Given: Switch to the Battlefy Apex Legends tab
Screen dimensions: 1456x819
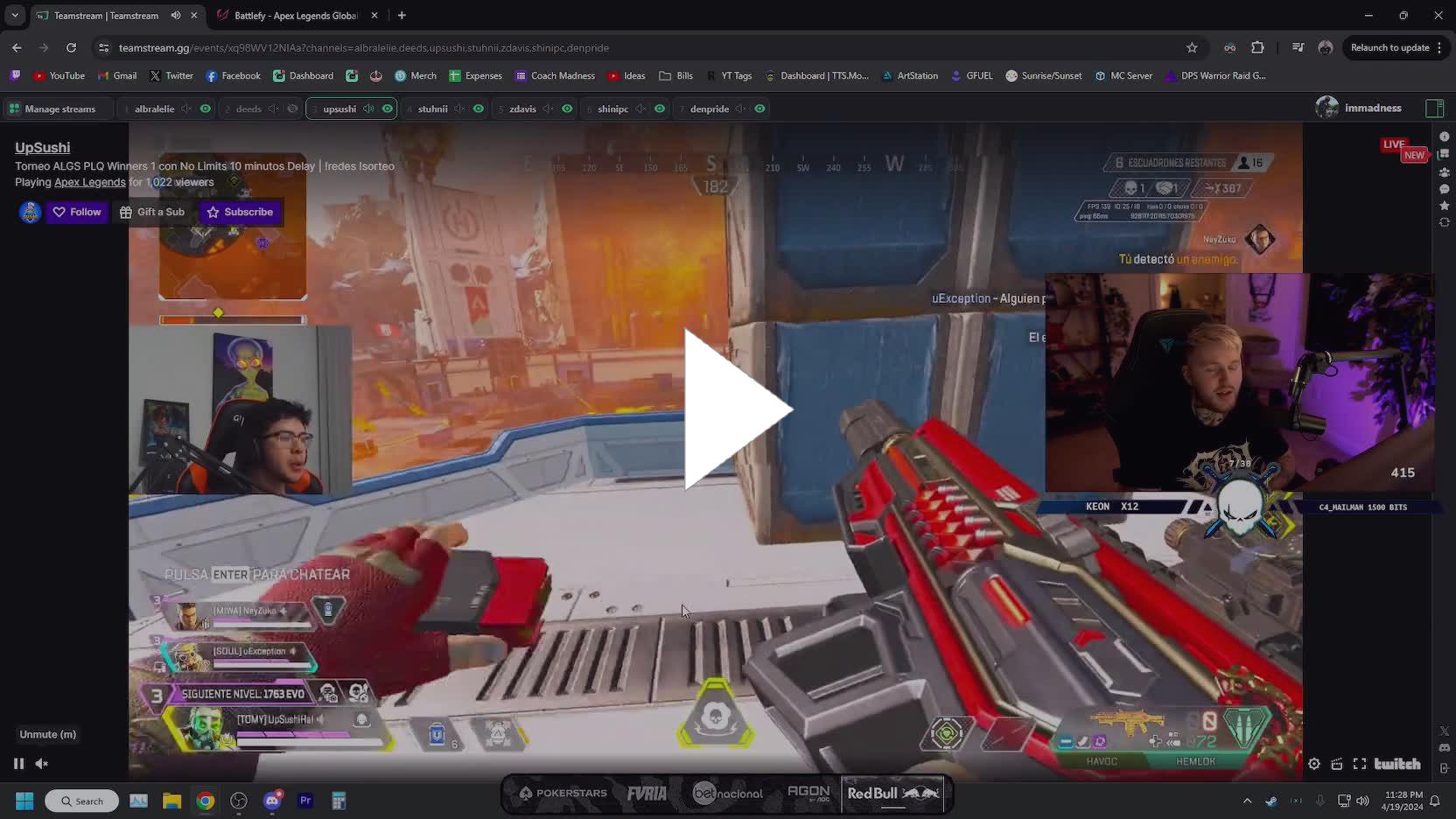Looking at the screenshot, I should [294, 16].
